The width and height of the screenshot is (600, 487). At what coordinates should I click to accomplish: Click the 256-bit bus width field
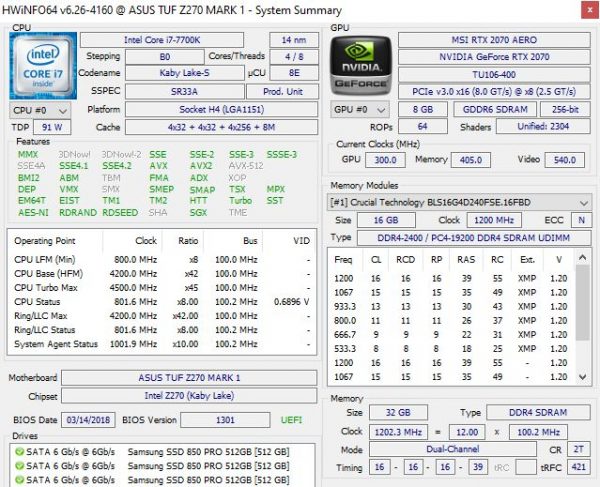tap(565, 109)
